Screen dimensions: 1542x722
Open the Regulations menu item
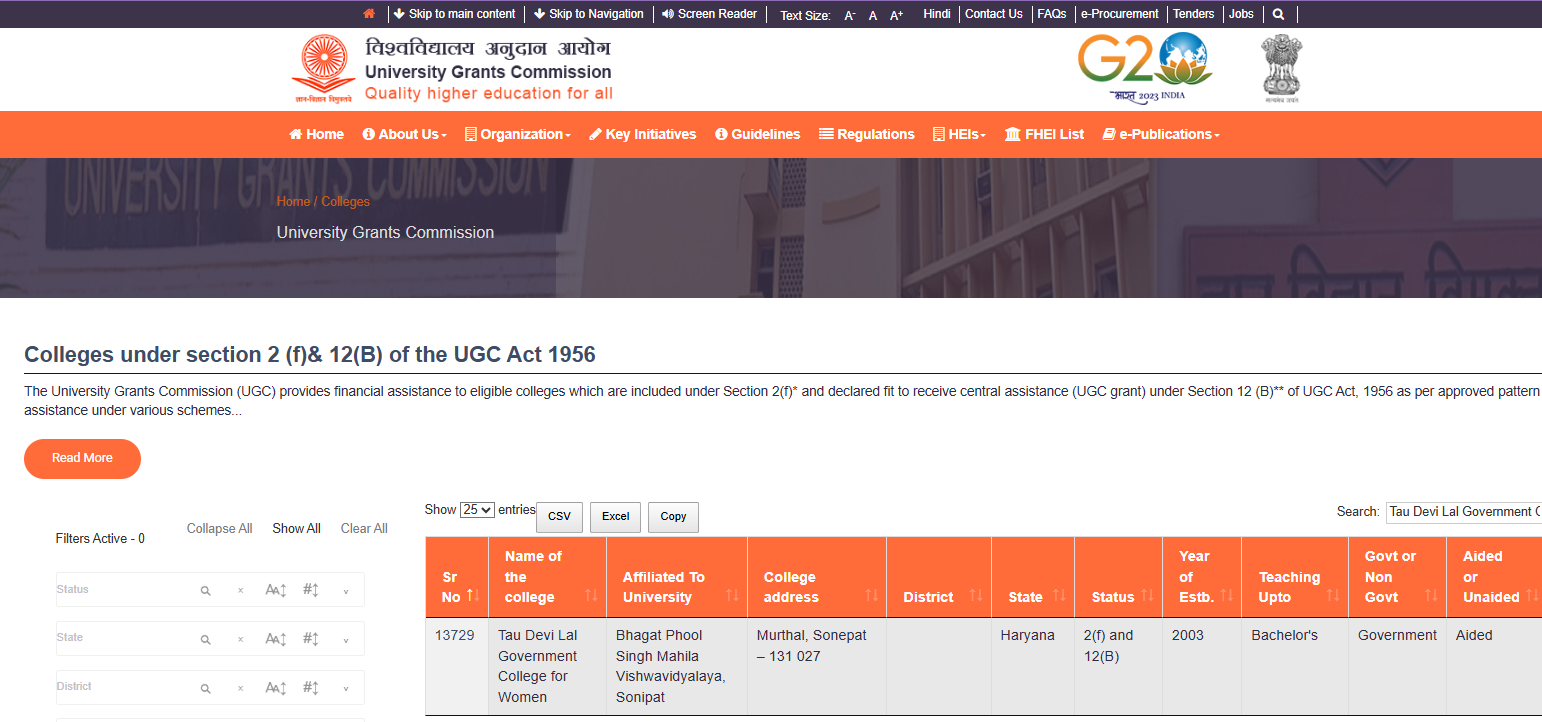tap(866, 134)
